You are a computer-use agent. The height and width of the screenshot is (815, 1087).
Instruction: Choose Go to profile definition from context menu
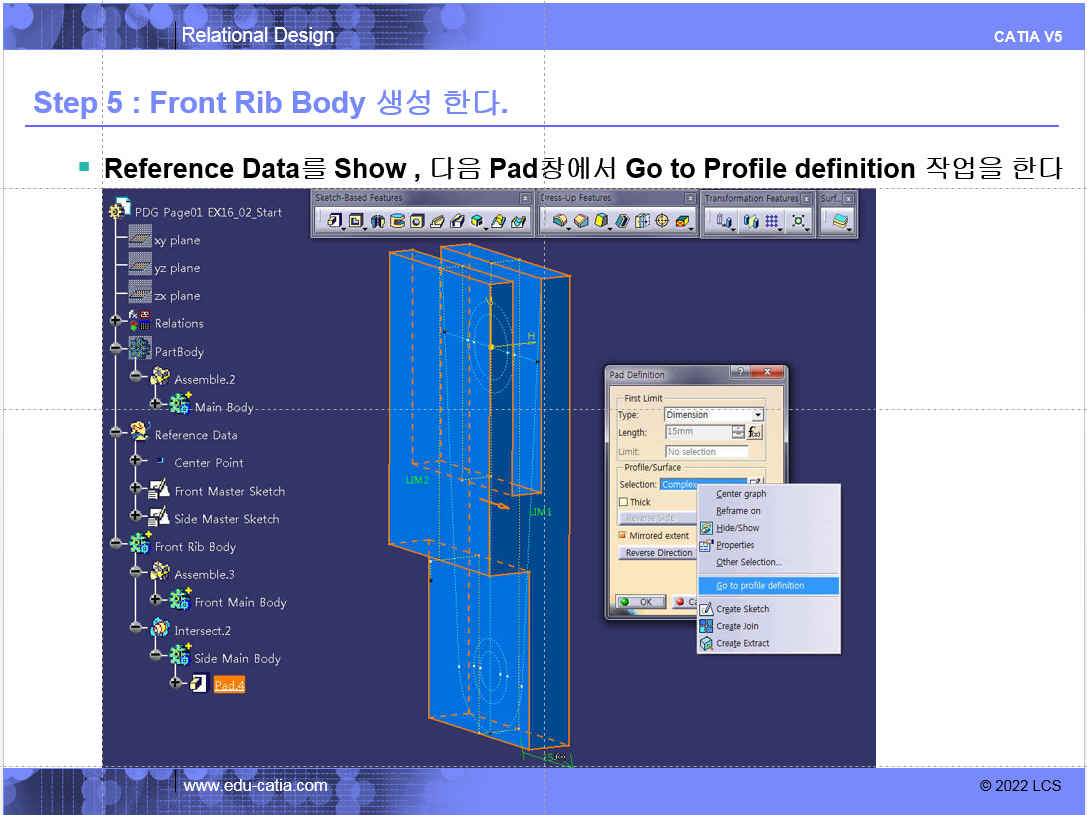click(760, 586)
